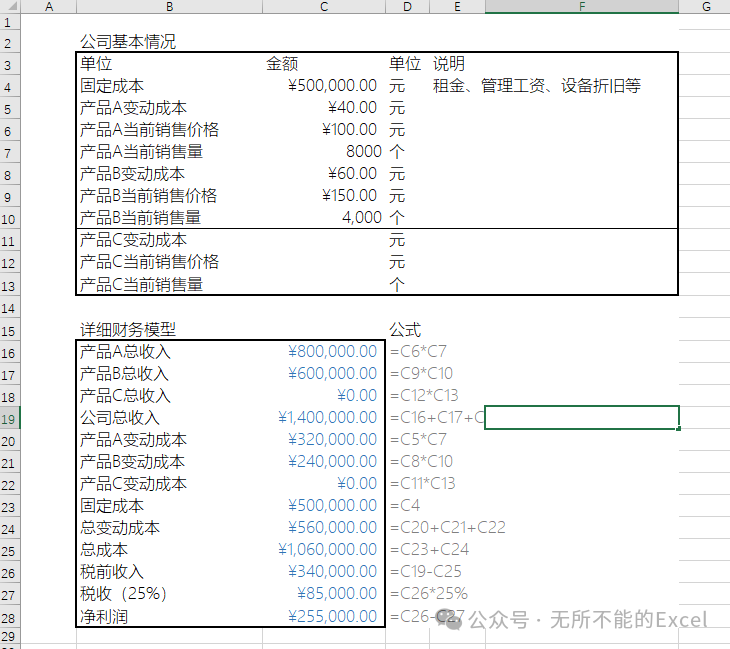Viewport: 730px width, 649px height.
Task: Select column header D
Action: [x=407, y=7]
